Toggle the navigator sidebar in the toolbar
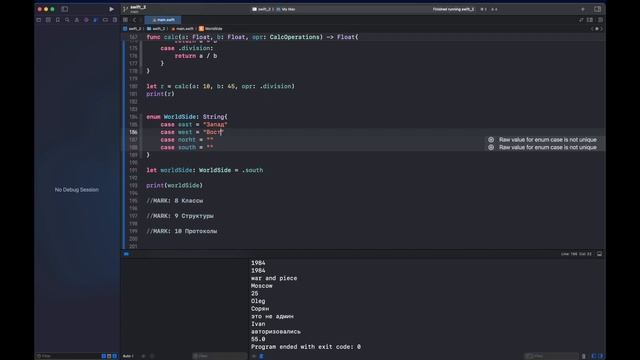This screenshot has width=640, height=360. (64, 9)
